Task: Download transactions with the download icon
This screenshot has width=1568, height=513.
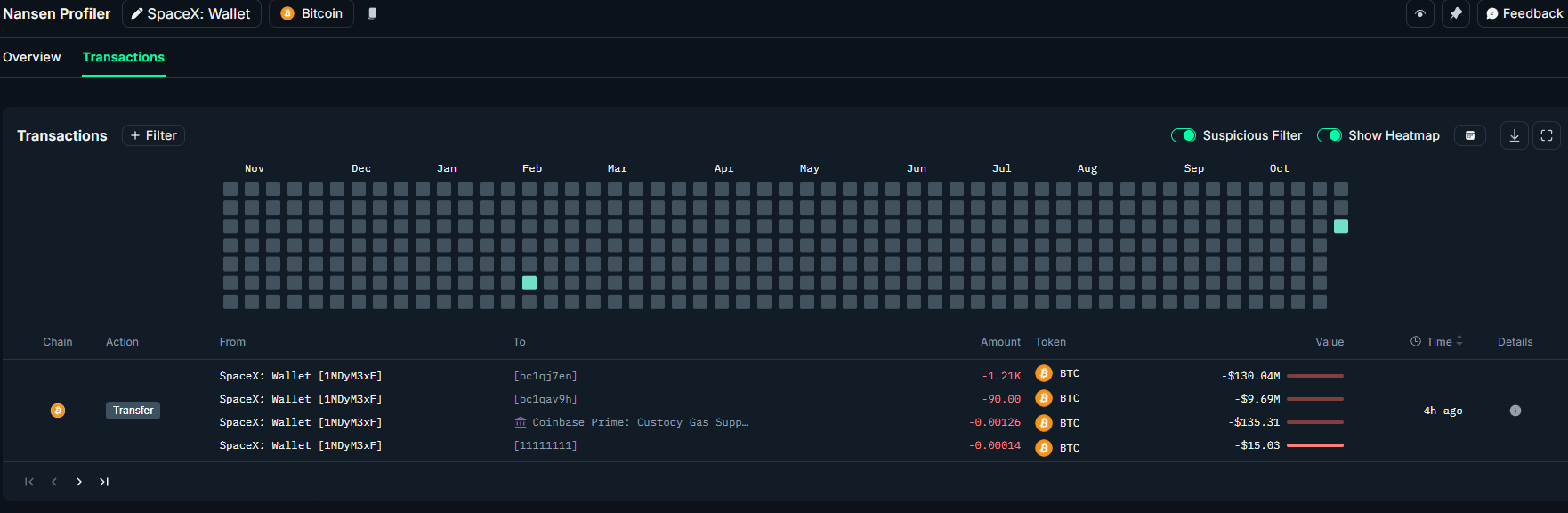Action: 1514,135
